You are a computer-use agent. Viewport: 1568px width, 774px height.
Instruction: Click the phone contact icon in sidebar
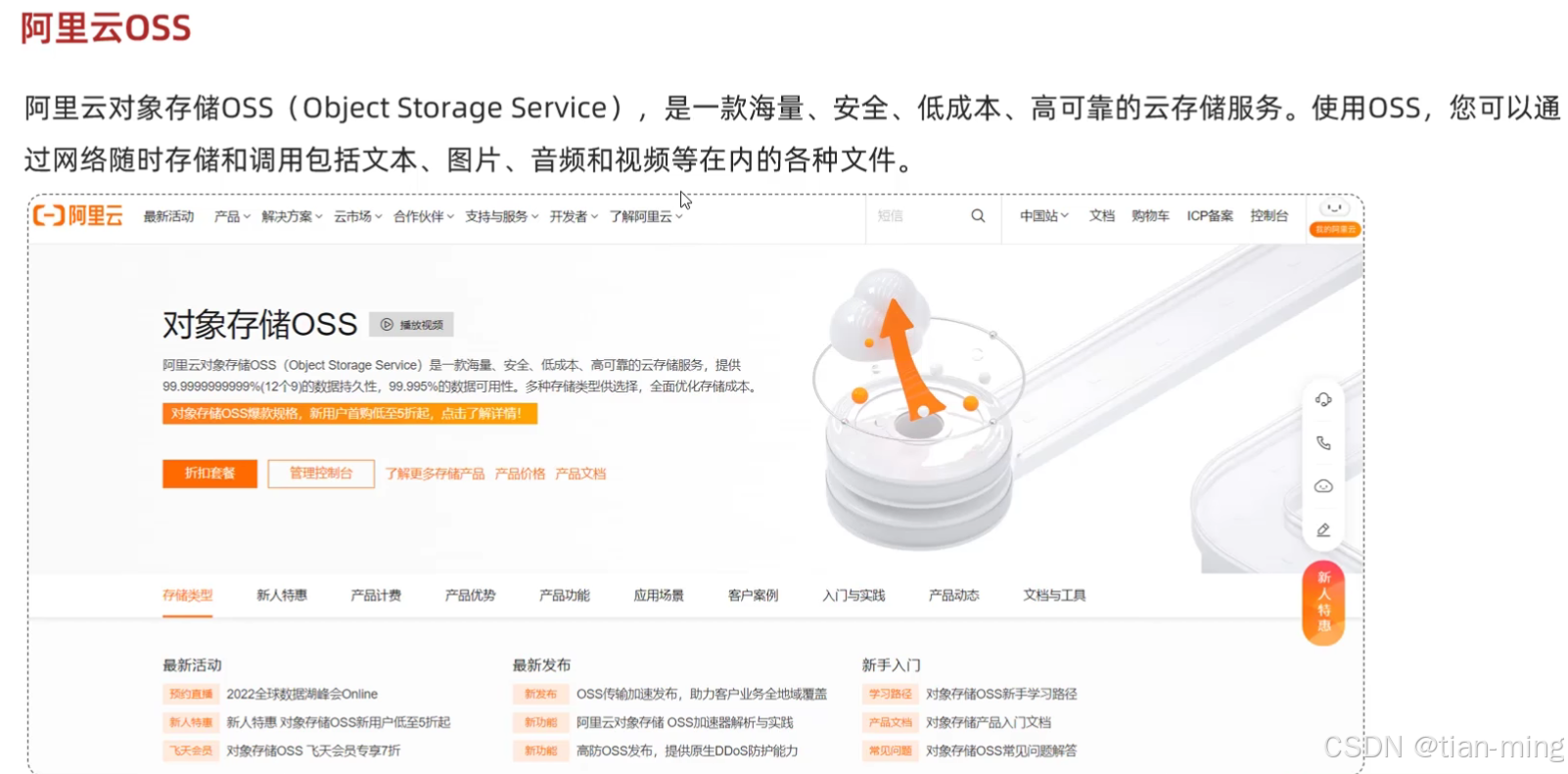pos(1323,443)
